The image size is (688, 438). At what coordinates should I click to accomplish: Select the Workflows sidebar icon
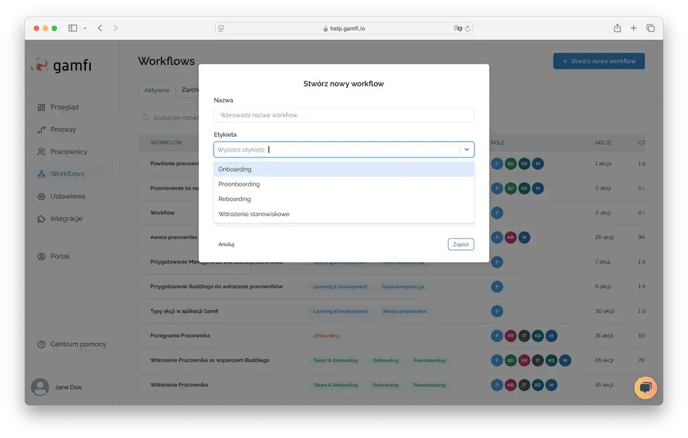[x=41, y=174]
